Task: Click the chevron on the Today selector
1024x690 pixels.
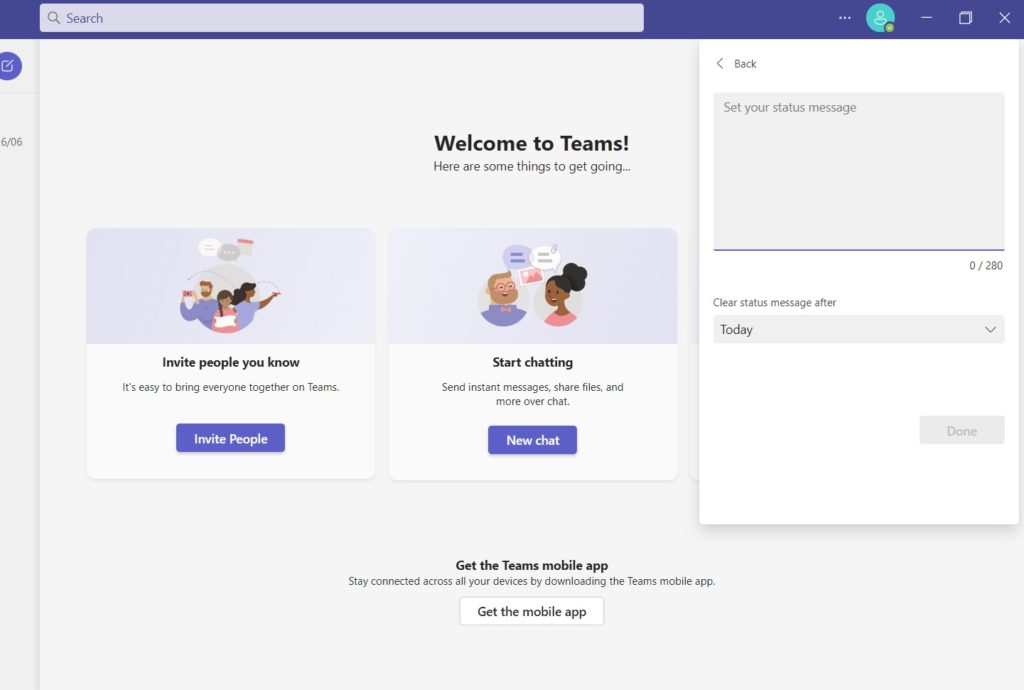Action: [x=990, y=329]
